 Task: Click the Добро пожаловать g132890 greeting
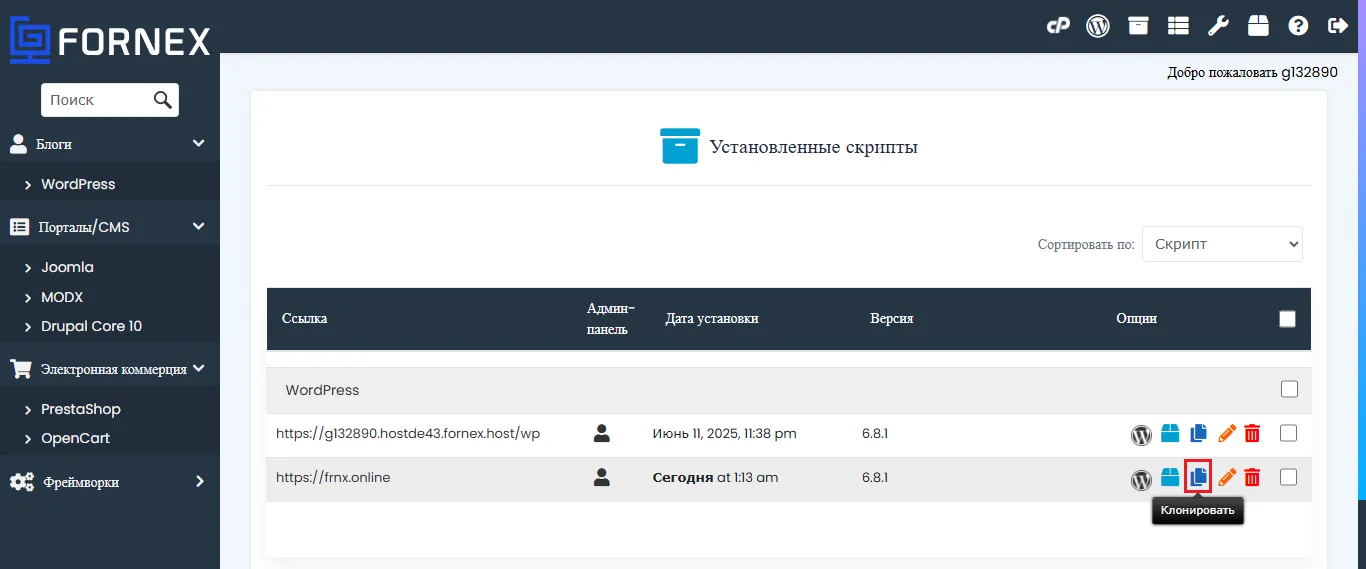[1252, 73]
